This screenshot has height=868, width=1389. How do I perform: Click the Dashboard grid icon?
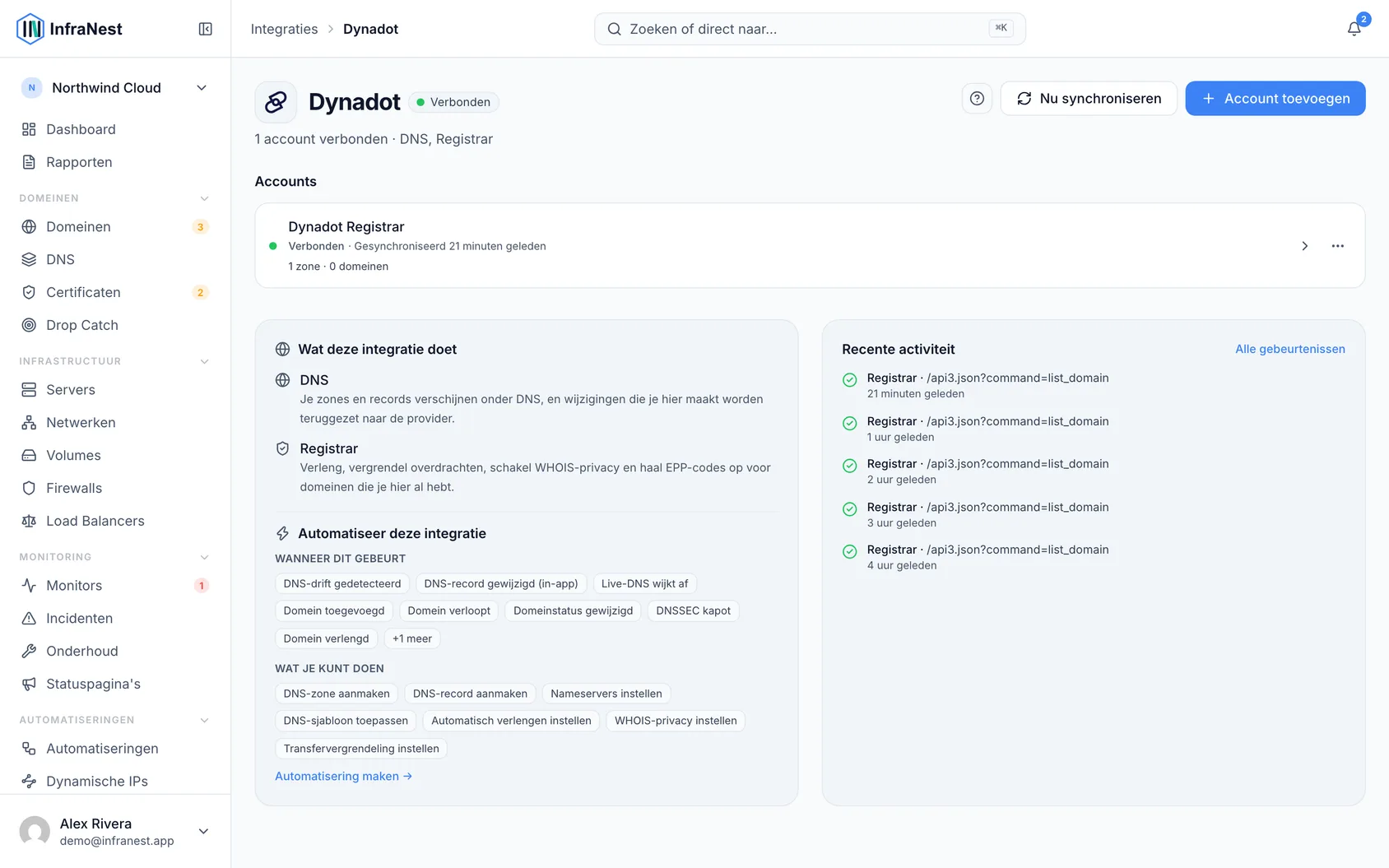click(x=29, y=129)
